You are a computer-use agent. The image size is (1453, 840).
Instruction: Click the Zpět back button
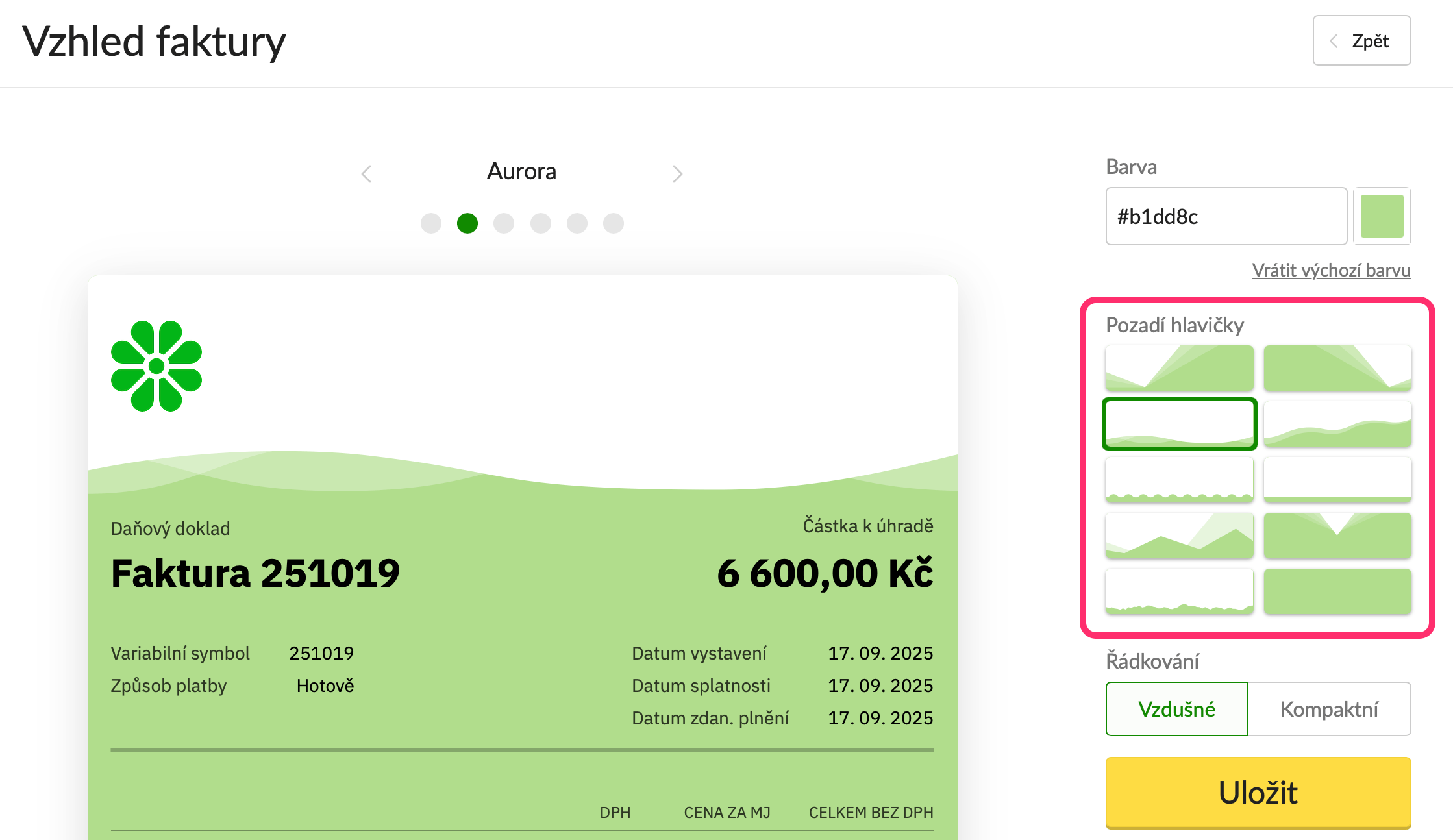1361,41
